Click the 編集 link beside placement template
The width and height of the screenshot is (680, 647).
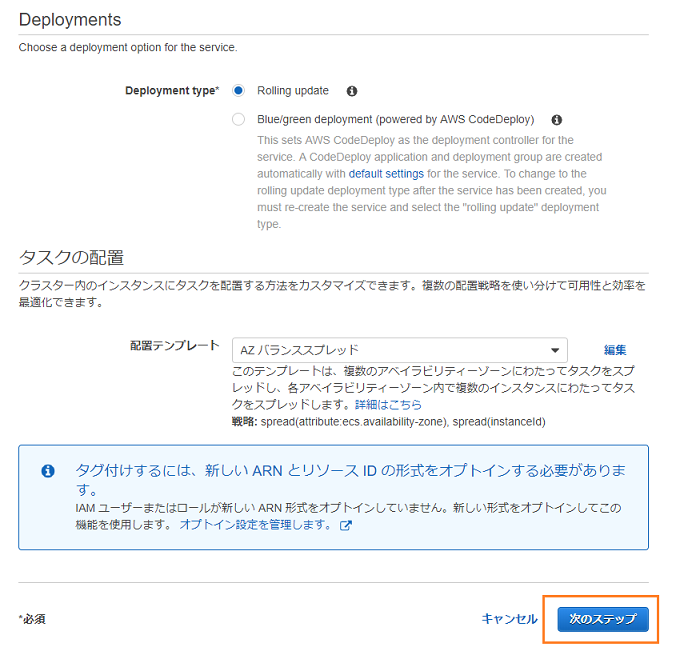point(615,350)
